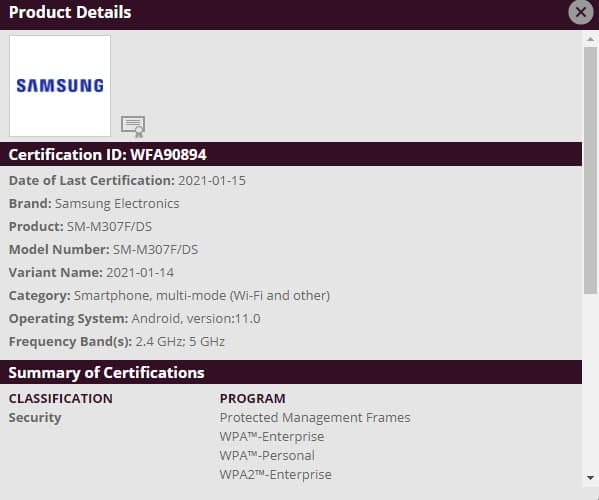The width and height of the screenshot is (599, 500).
Task: Click the empty scrollbar track below thumb
Action: [590, 382]
